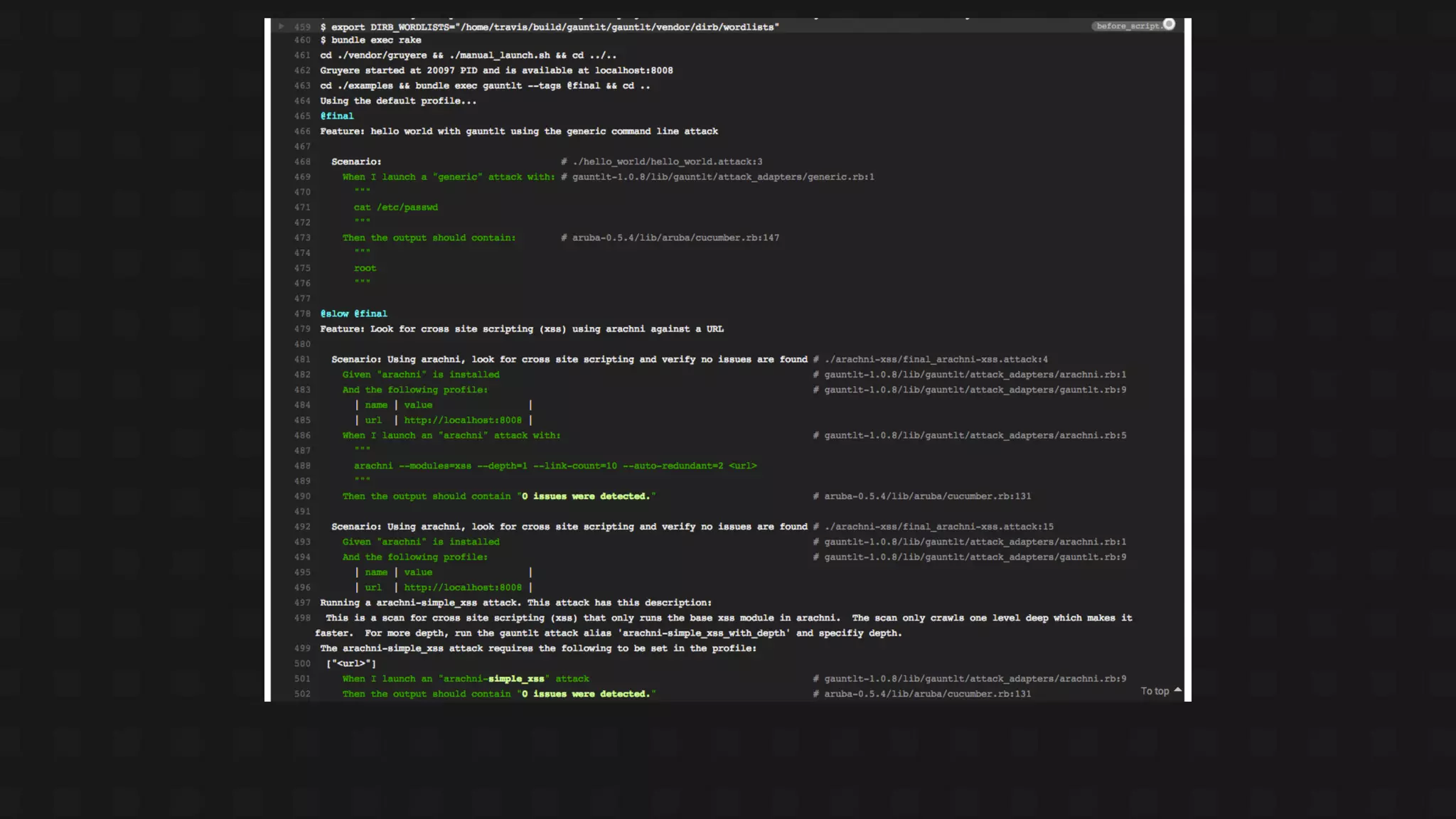Select log line number 460
Viewport: 1456px width, 819px height.
[x=302, y=41]
